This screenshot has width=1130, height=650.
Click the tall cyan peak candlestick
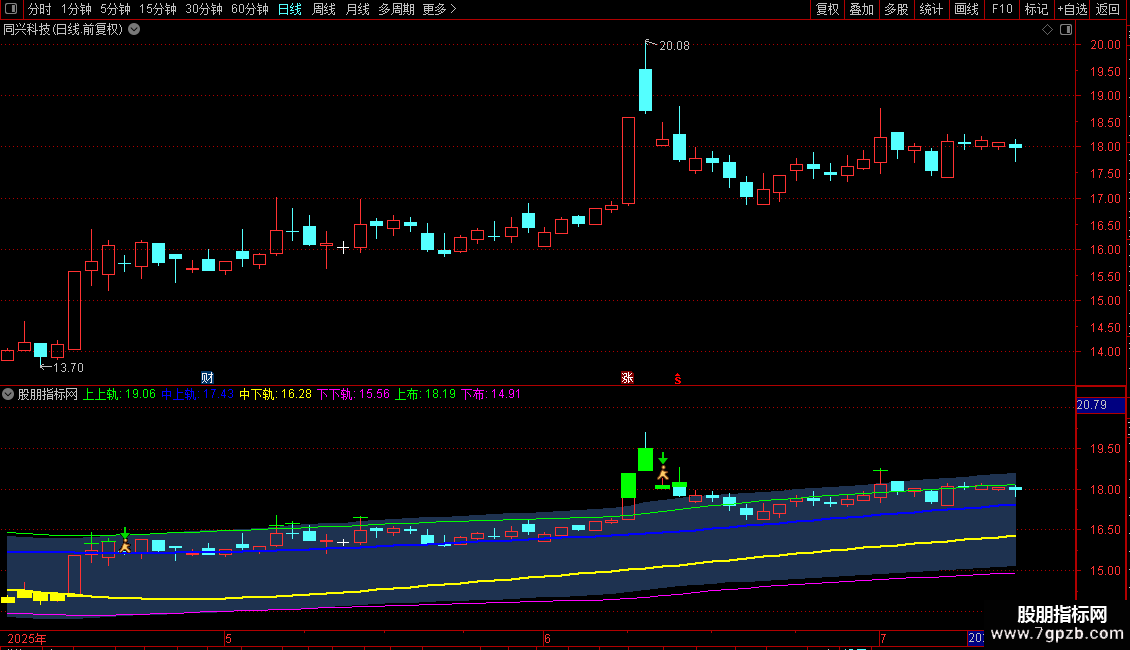click(x=646, y=89)
